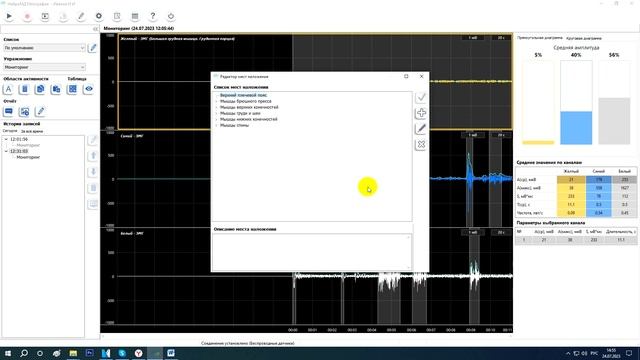Expand 'Мышцы верхних конечностей' tree node
The image size is (640, 360).
click(216, 107)
